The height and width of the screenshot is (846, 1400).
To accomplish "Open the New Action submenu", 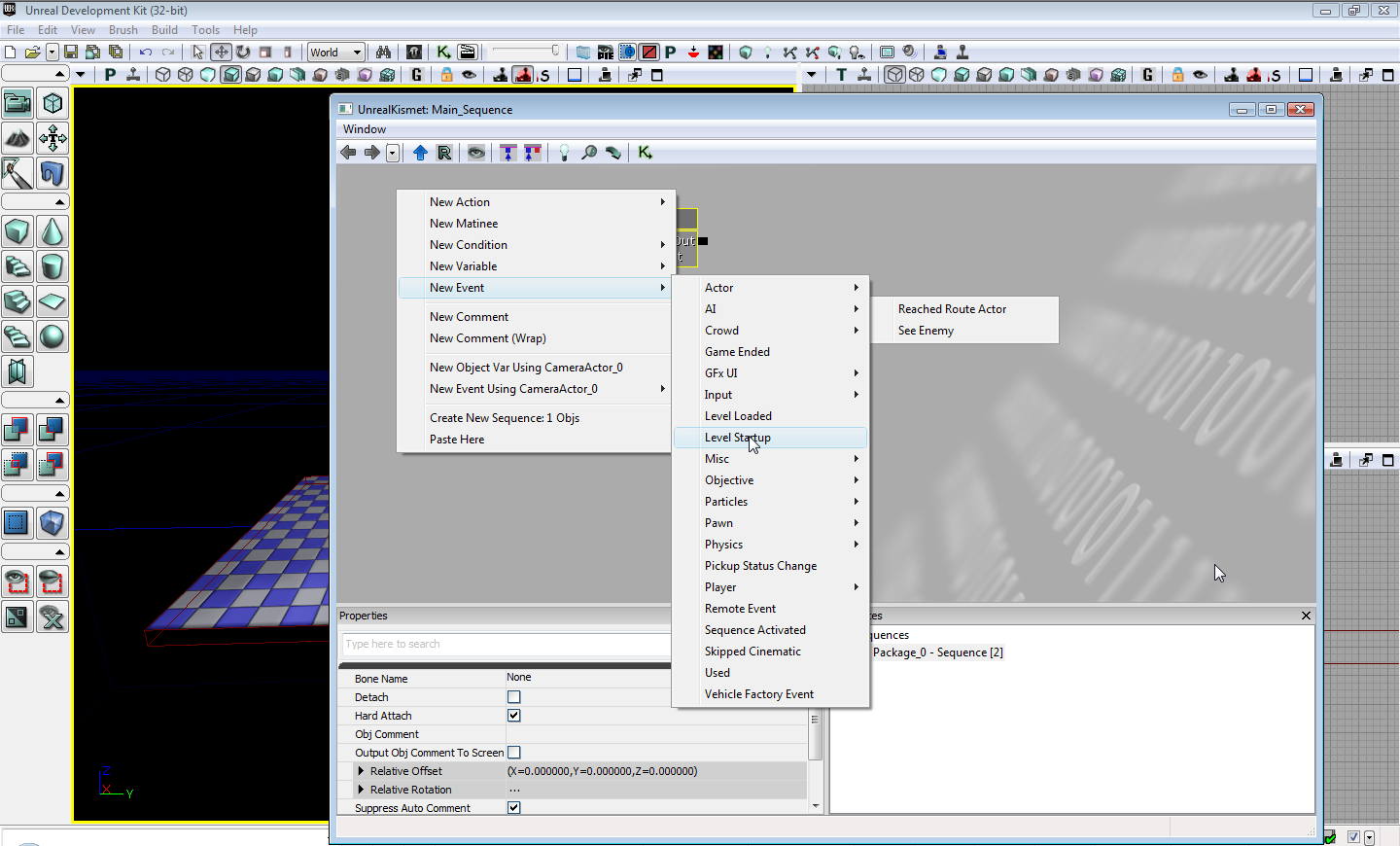I will pyautogui.click(x=535, y=202).
